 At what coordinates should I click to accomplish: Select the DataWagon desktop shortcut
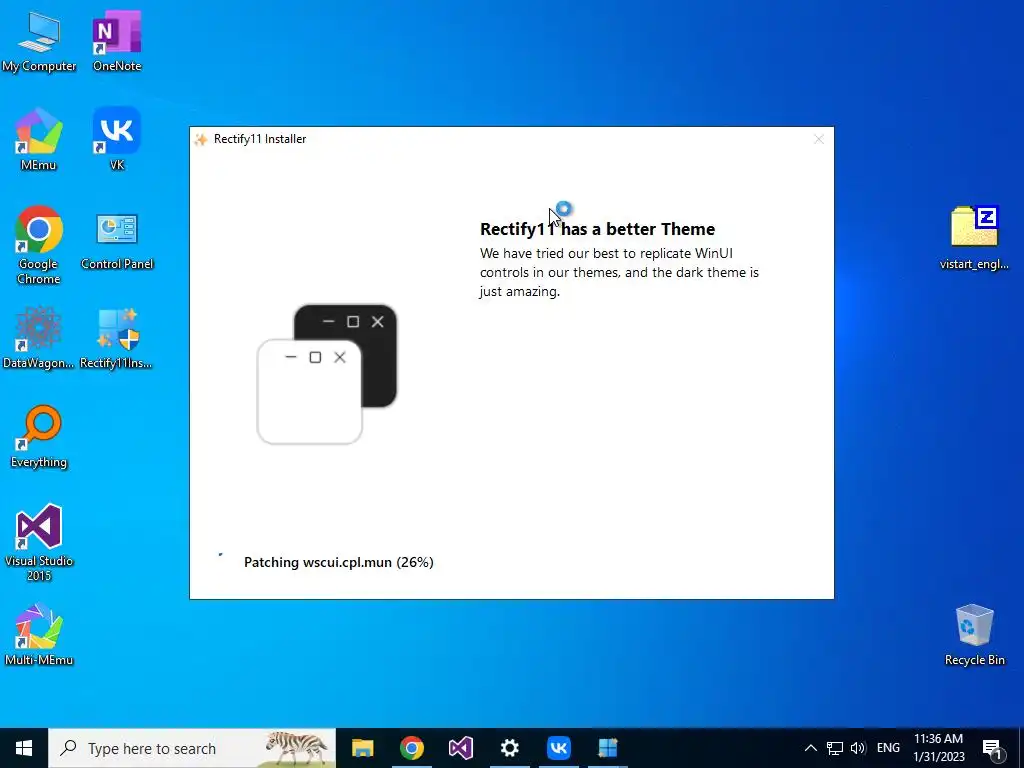click(39, 338)
